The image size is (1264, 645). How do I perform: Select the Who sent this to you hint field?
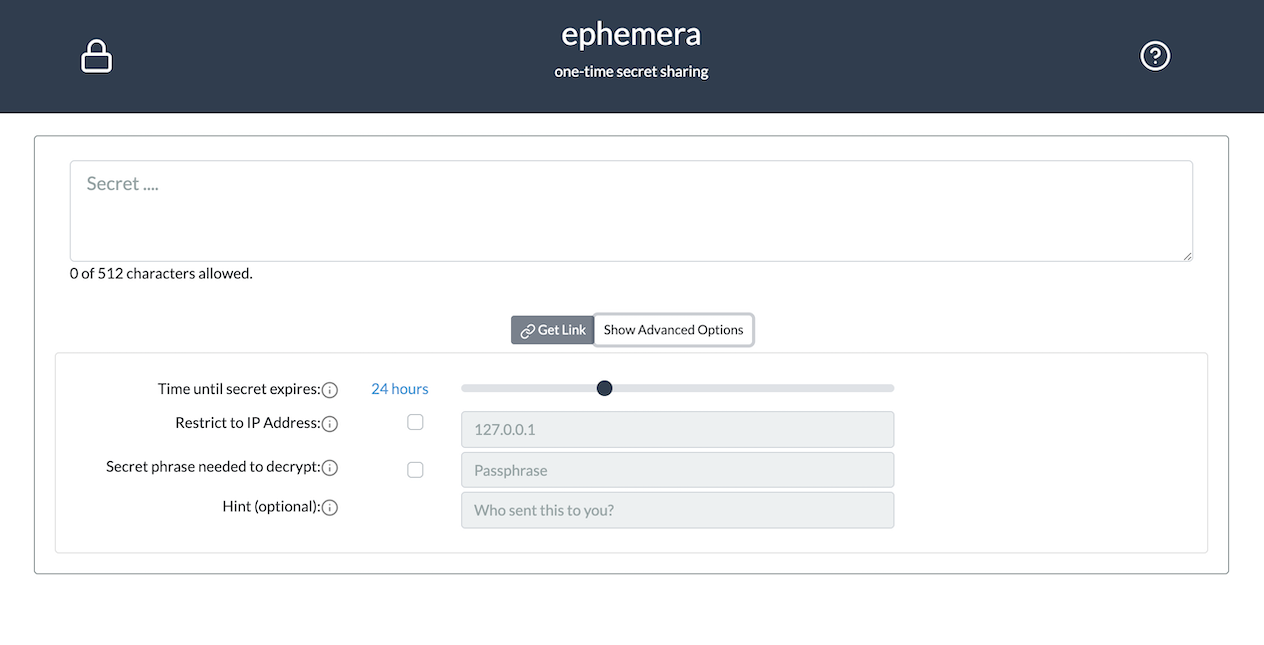point(677,510)
